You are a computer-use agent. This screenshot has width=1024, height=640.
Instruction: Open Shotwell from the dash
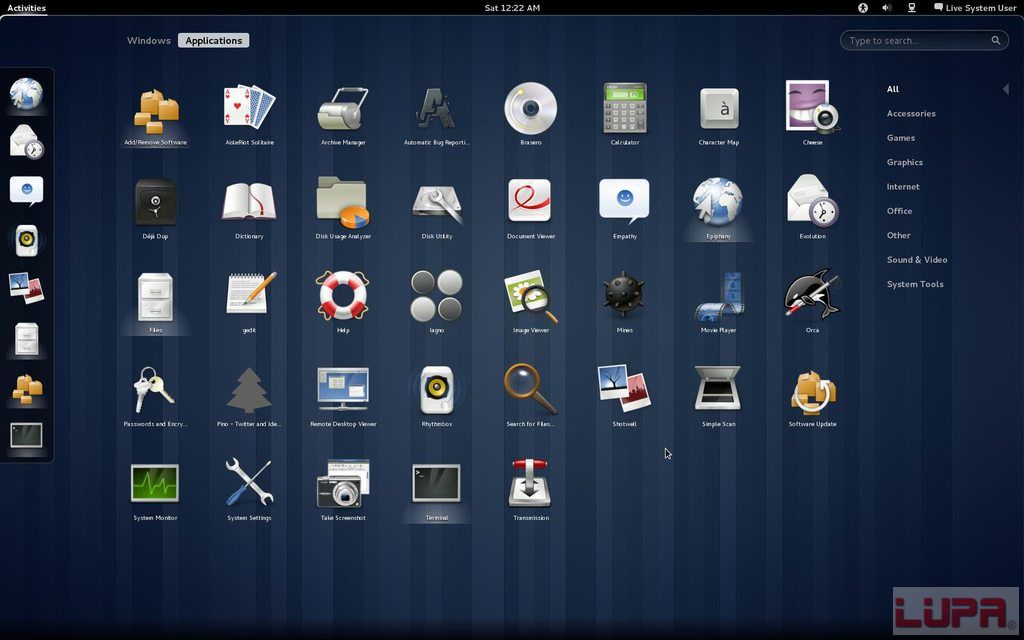(26, 288)
